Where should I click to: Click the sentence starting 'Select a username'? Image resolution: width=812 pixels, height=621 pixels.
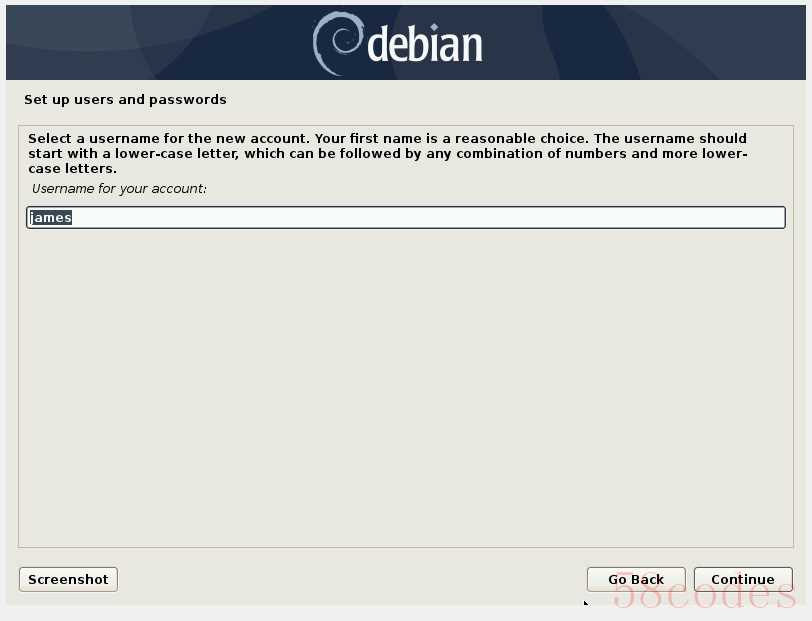(x=169, y=138)
